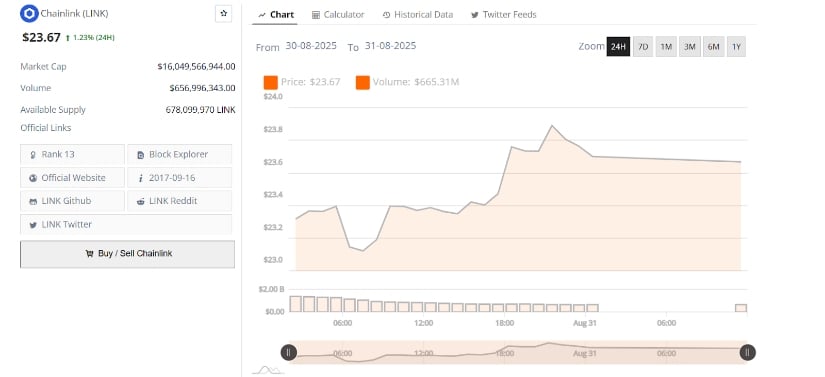Click the $23.67 current price text
825x377 pixels.
42,37
